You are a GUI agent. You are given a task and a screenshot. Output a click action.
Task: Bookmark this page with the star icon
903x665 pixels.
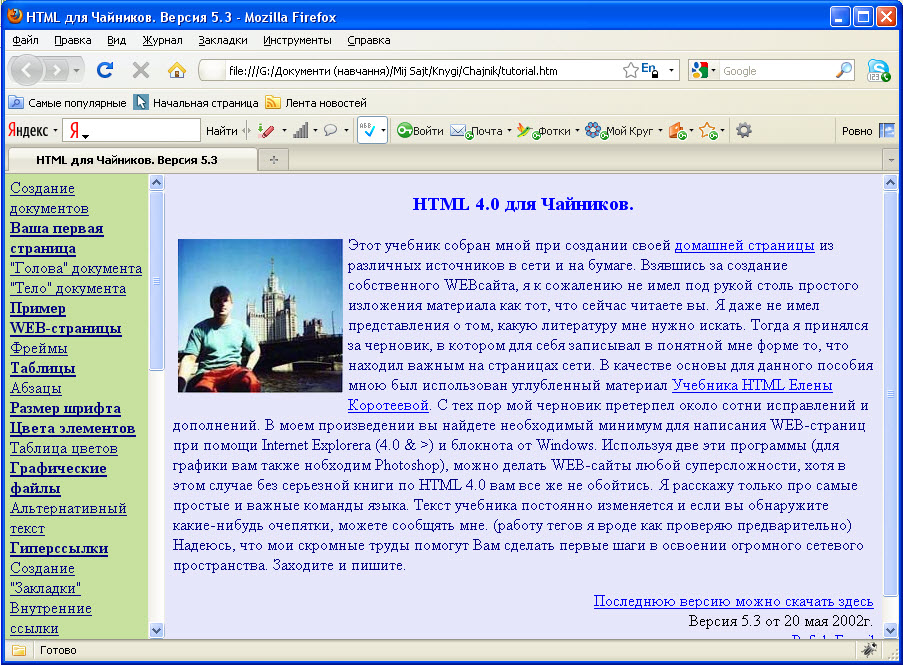630,70
